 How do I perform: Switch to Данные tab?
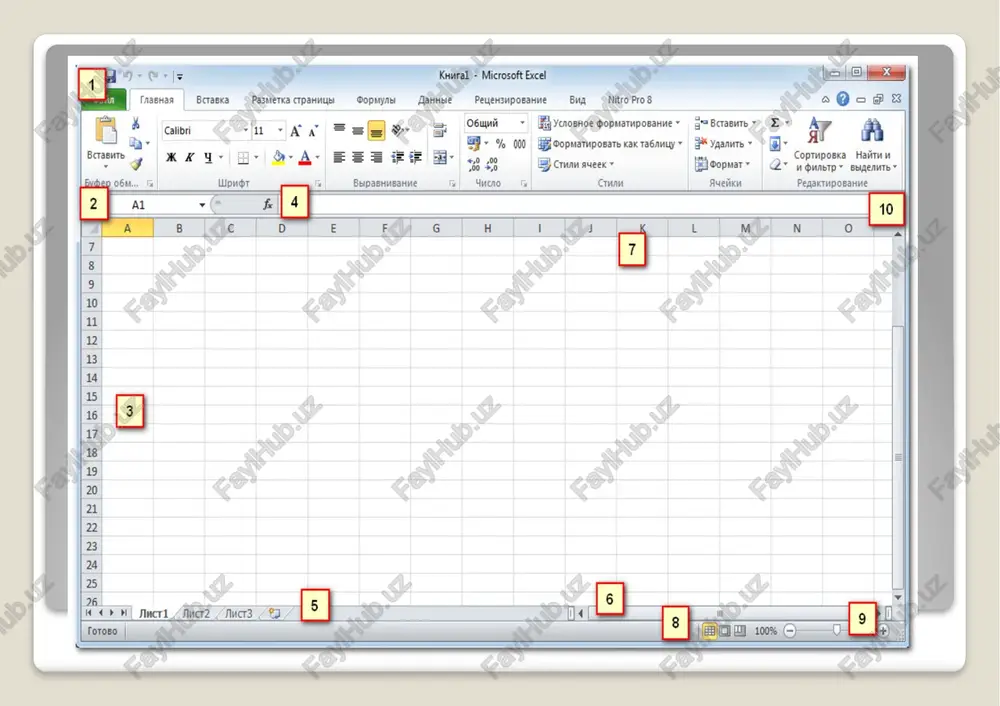[435, 99]
